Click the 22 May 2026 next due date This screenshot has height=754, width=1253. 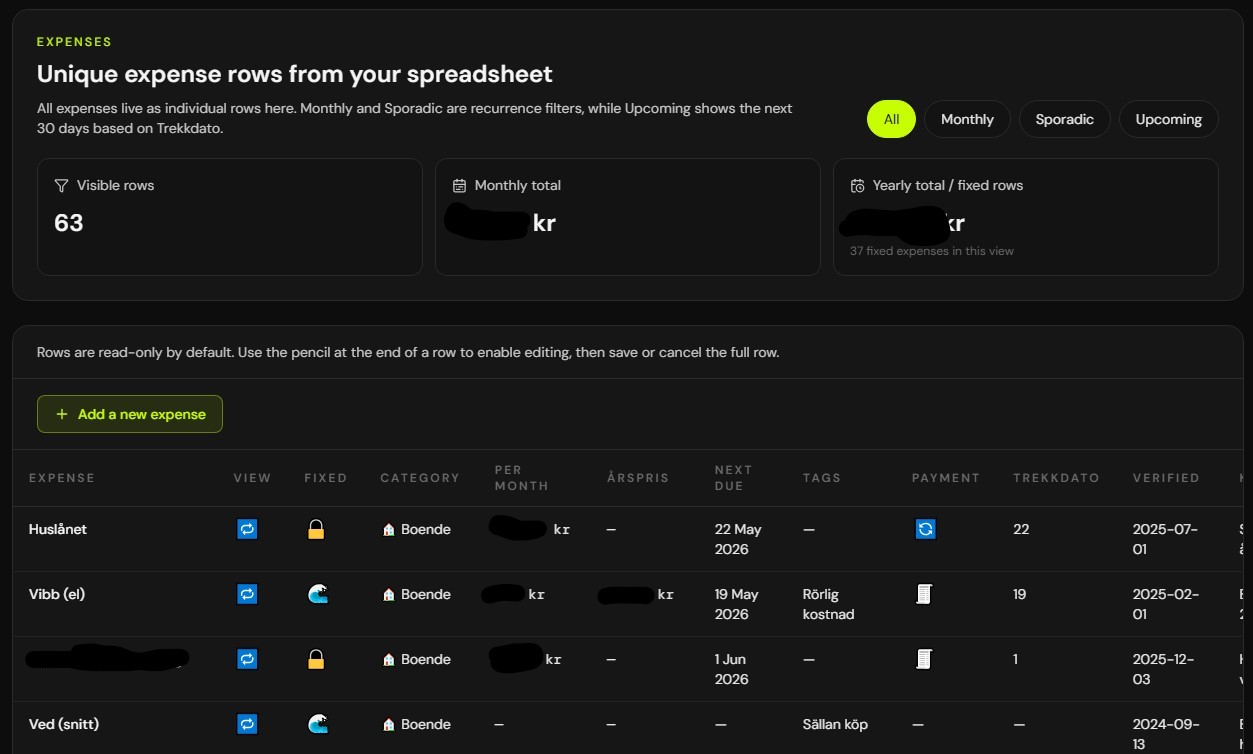tap(738, 539)
